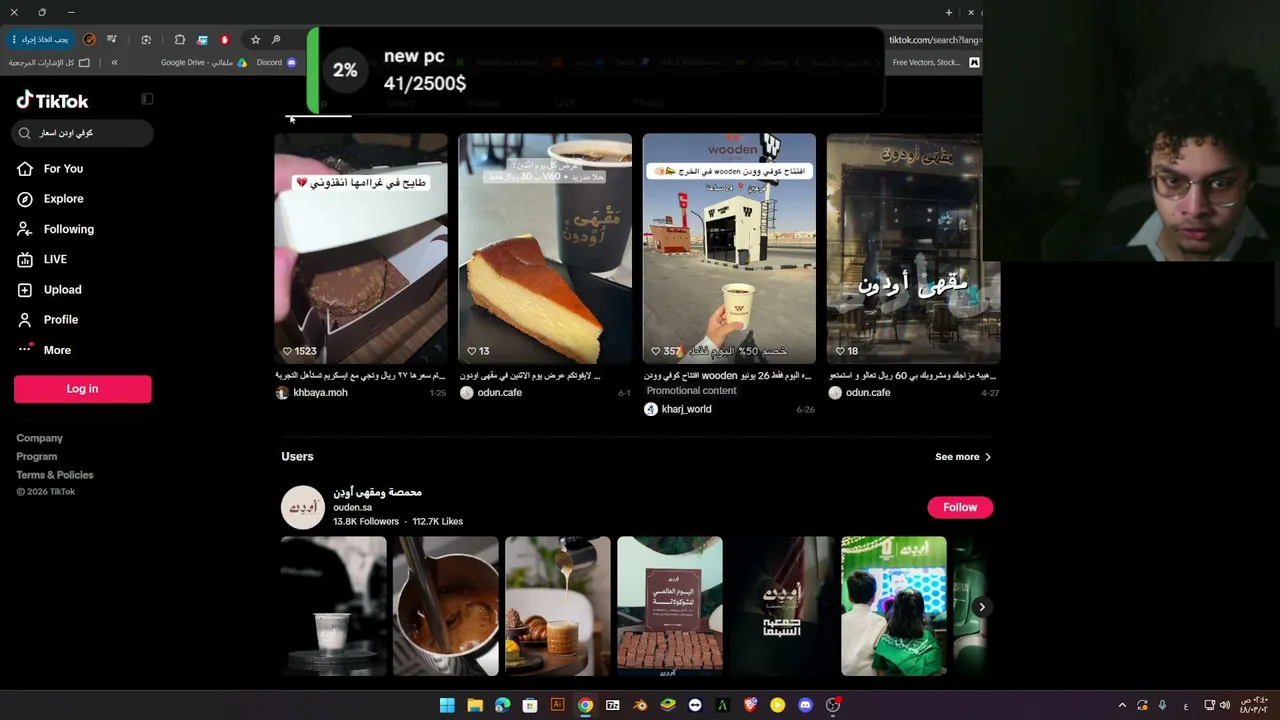This screenshot has height=720, width=1280.
Task: Open the TikTok home logo
Action: coord(52,100)
